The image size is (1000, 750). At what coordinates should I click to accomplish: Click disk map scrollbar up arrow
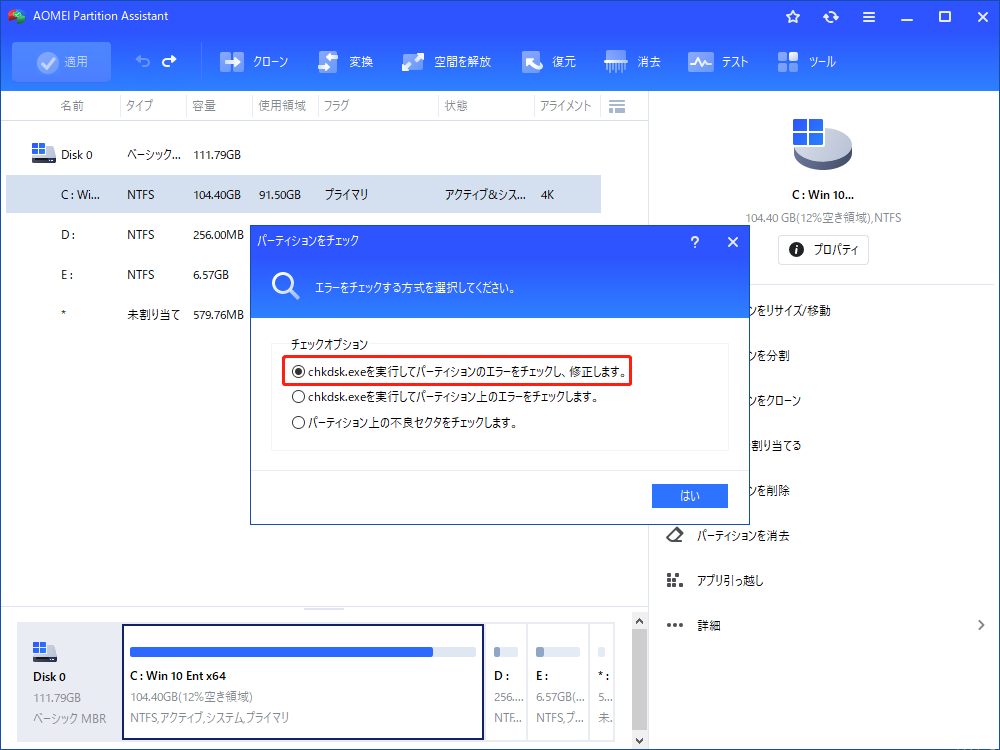point(640,621)
